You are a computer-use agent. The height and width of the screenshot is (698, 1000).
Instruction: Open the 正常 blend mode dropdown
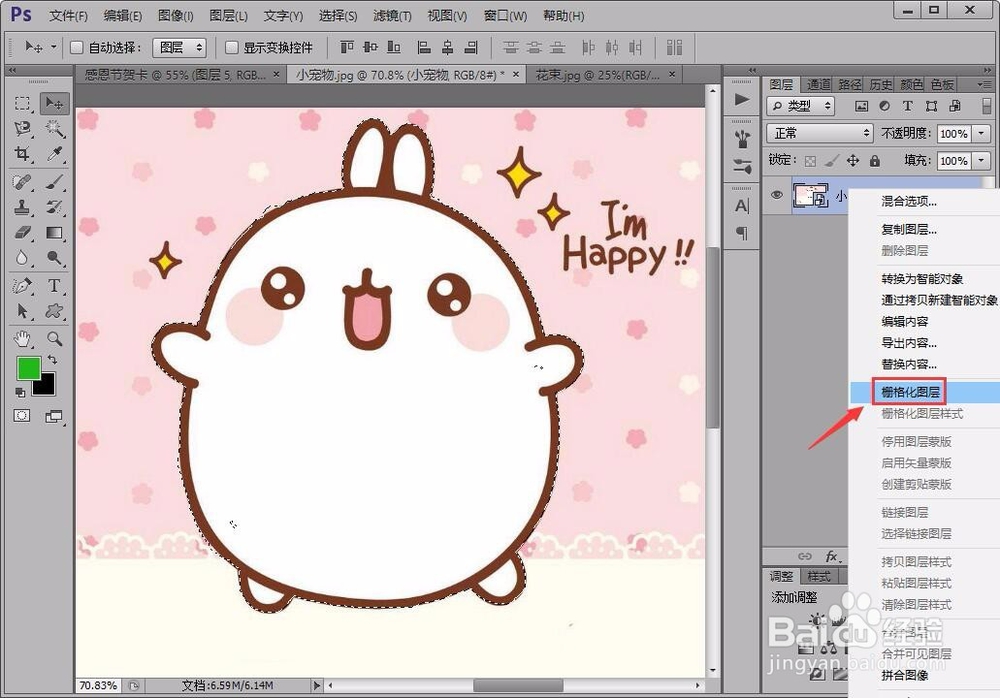click(820, 133)
